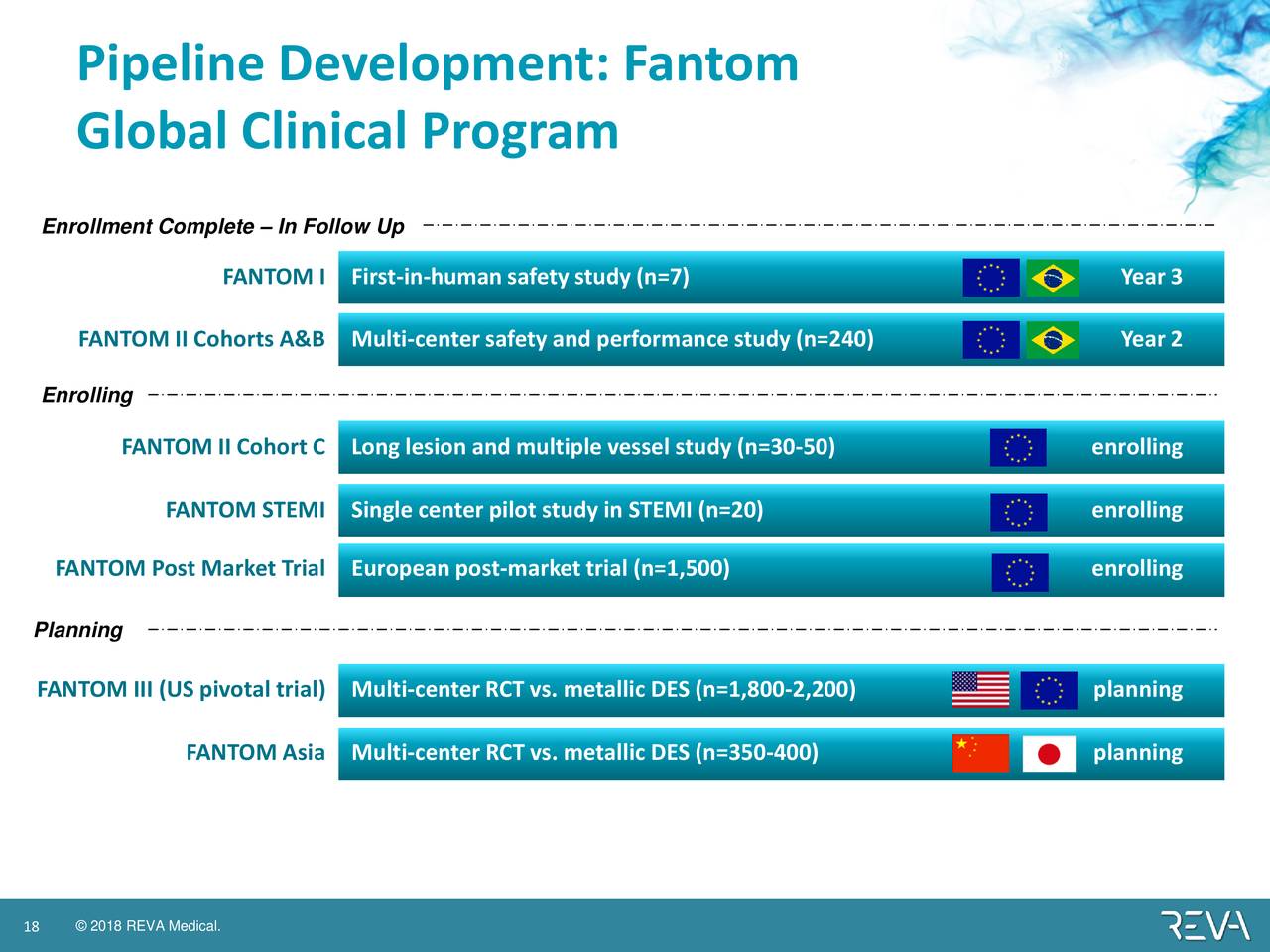
Task: Click the EU flag in FANTOM III row
Action: point(1049,691)
